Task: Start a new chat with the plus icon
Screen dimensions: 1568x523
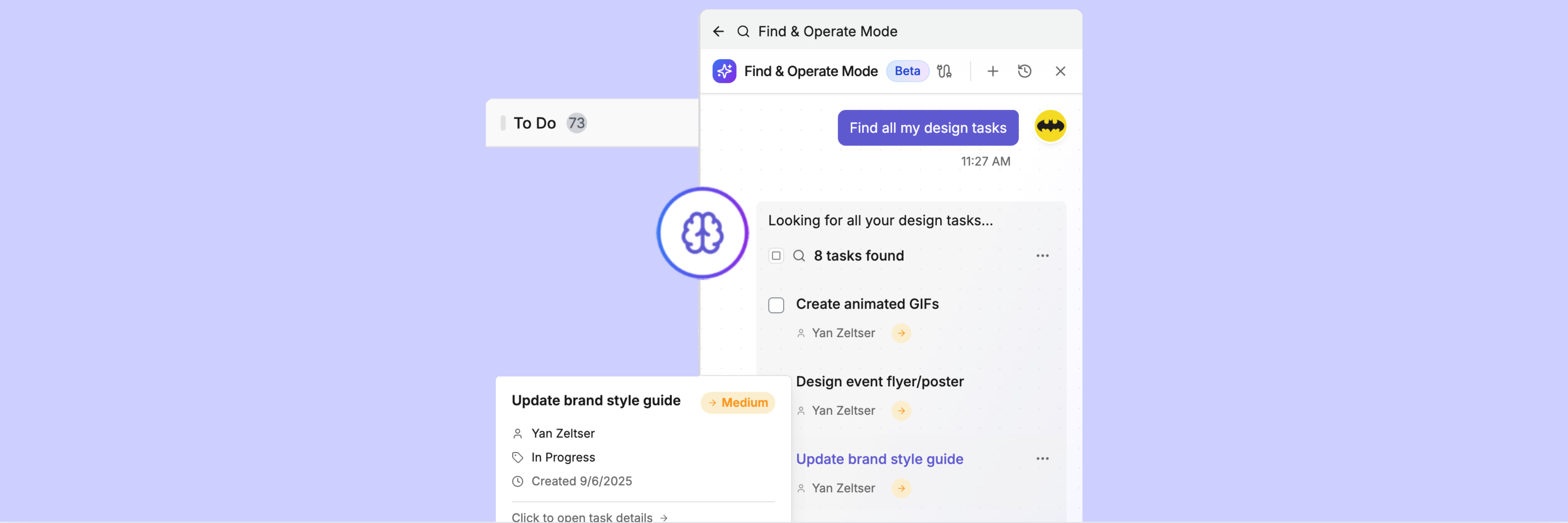Action: pos(992,71)
